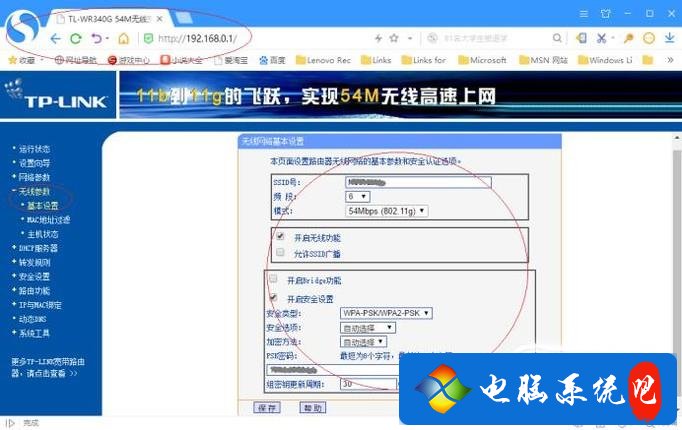Click the PSK密码 input field
This screenshot has height=430, width=682.
coord(333,370)
